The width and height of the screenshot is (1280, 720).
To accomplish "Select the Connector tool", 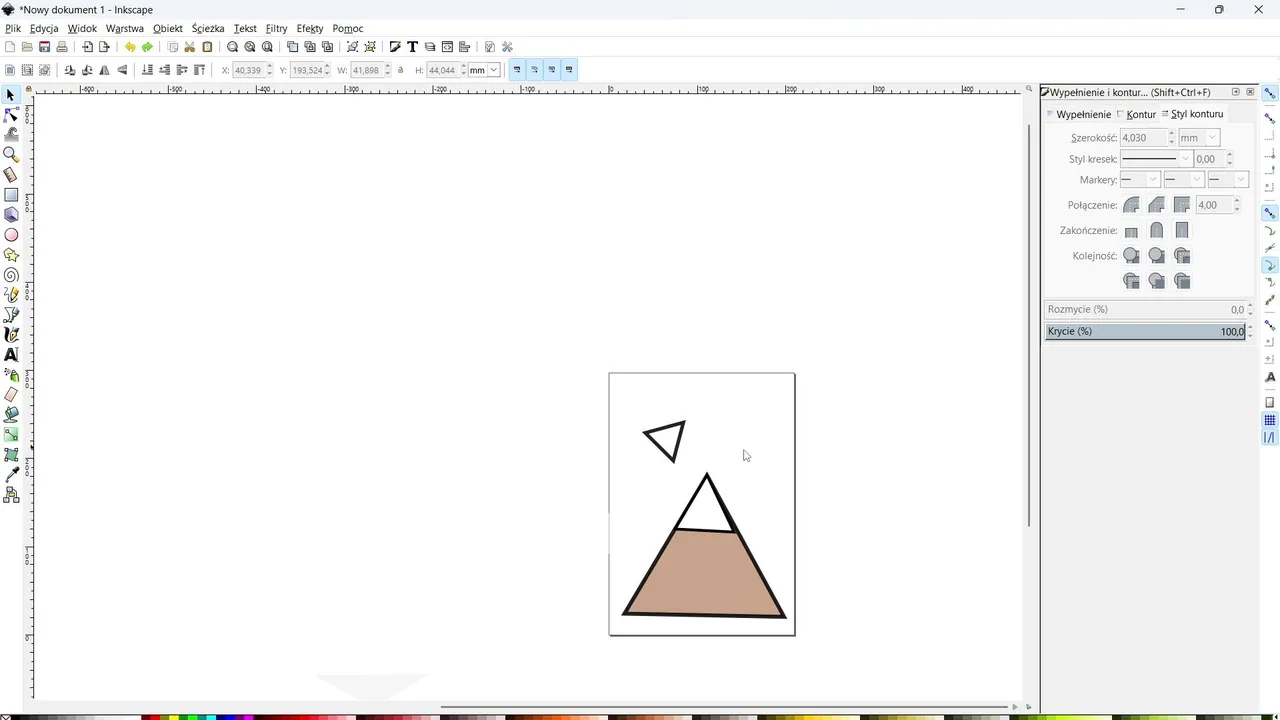I will point(11,495).
